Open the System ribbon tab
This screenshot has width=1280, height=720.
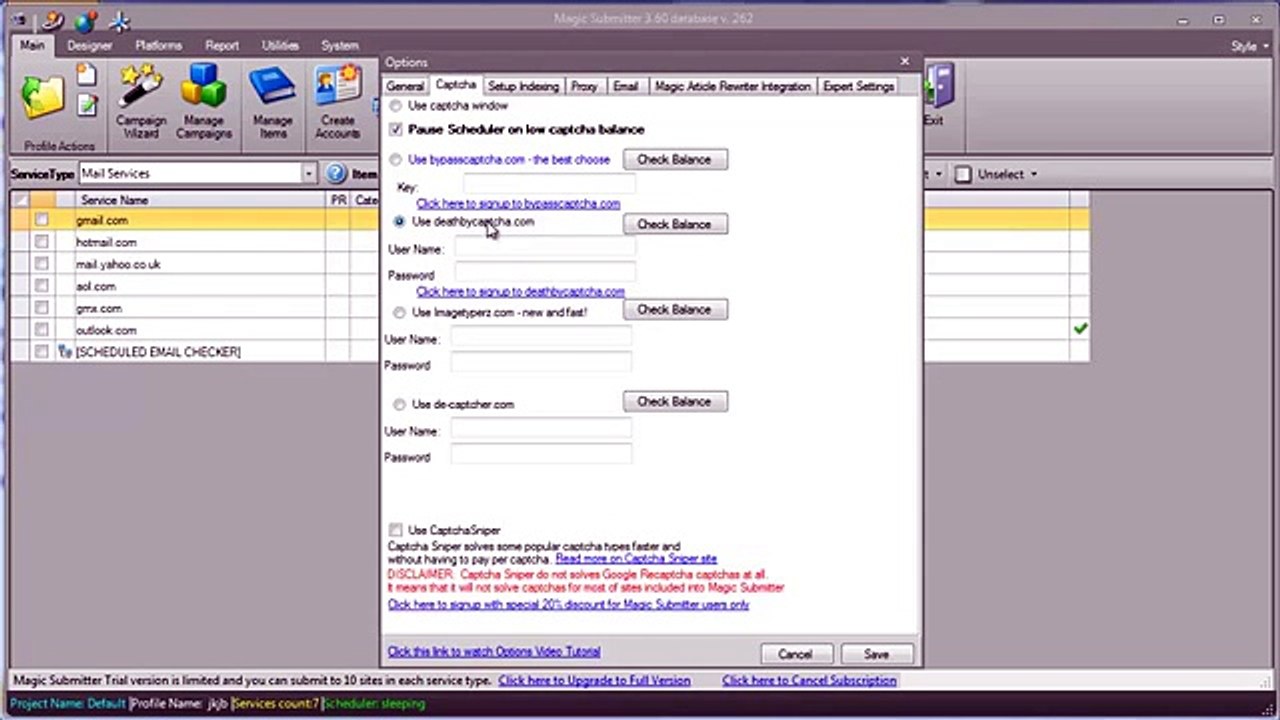click(340, 46)
